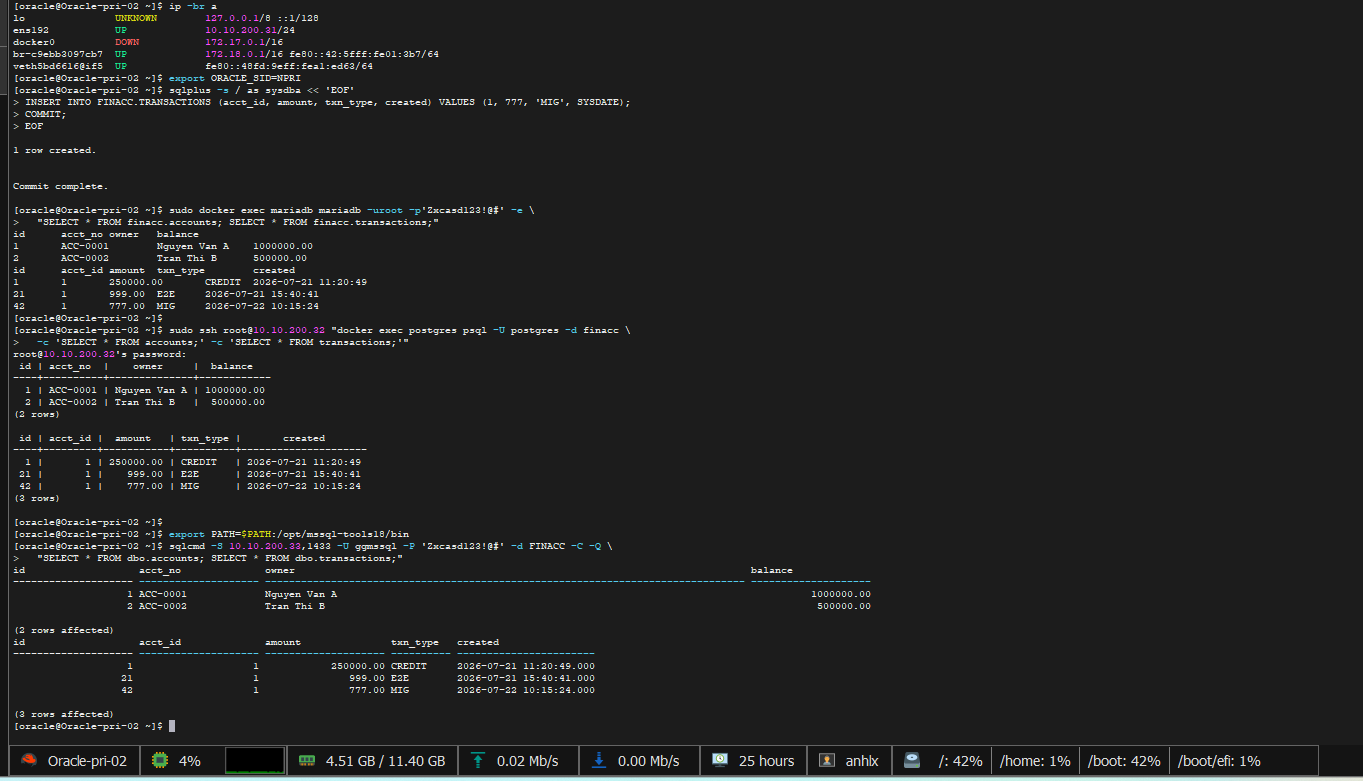Click the /home: 1% disk usage entry
The image size is (1363, 781).
[1035, 761]
